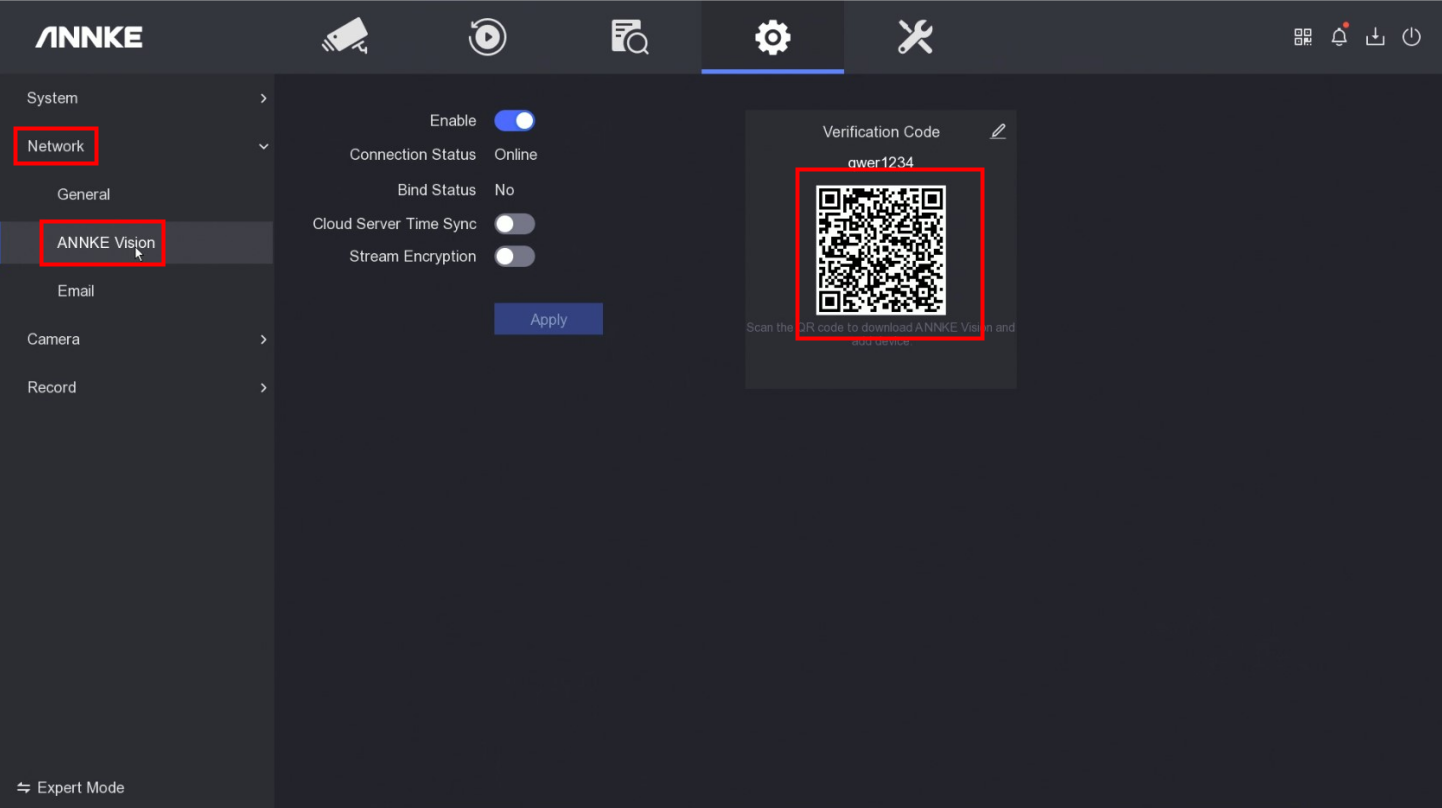
Task: Open the live view camera icon
Action: pos(345,38)
